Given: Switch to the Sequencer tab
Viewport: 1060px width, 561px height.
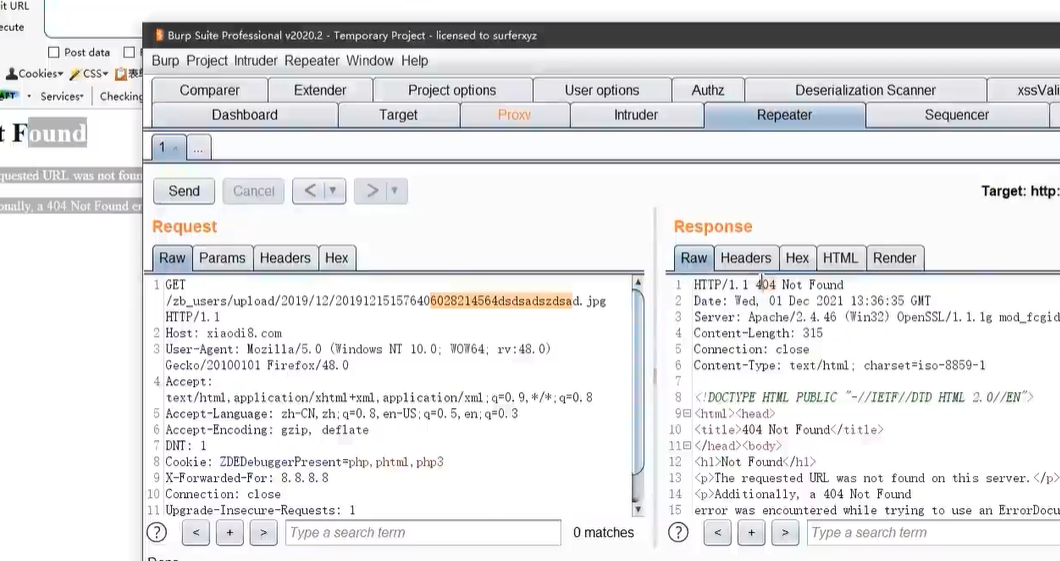Looking at the screenshot, I should click(x=957, y=115).
